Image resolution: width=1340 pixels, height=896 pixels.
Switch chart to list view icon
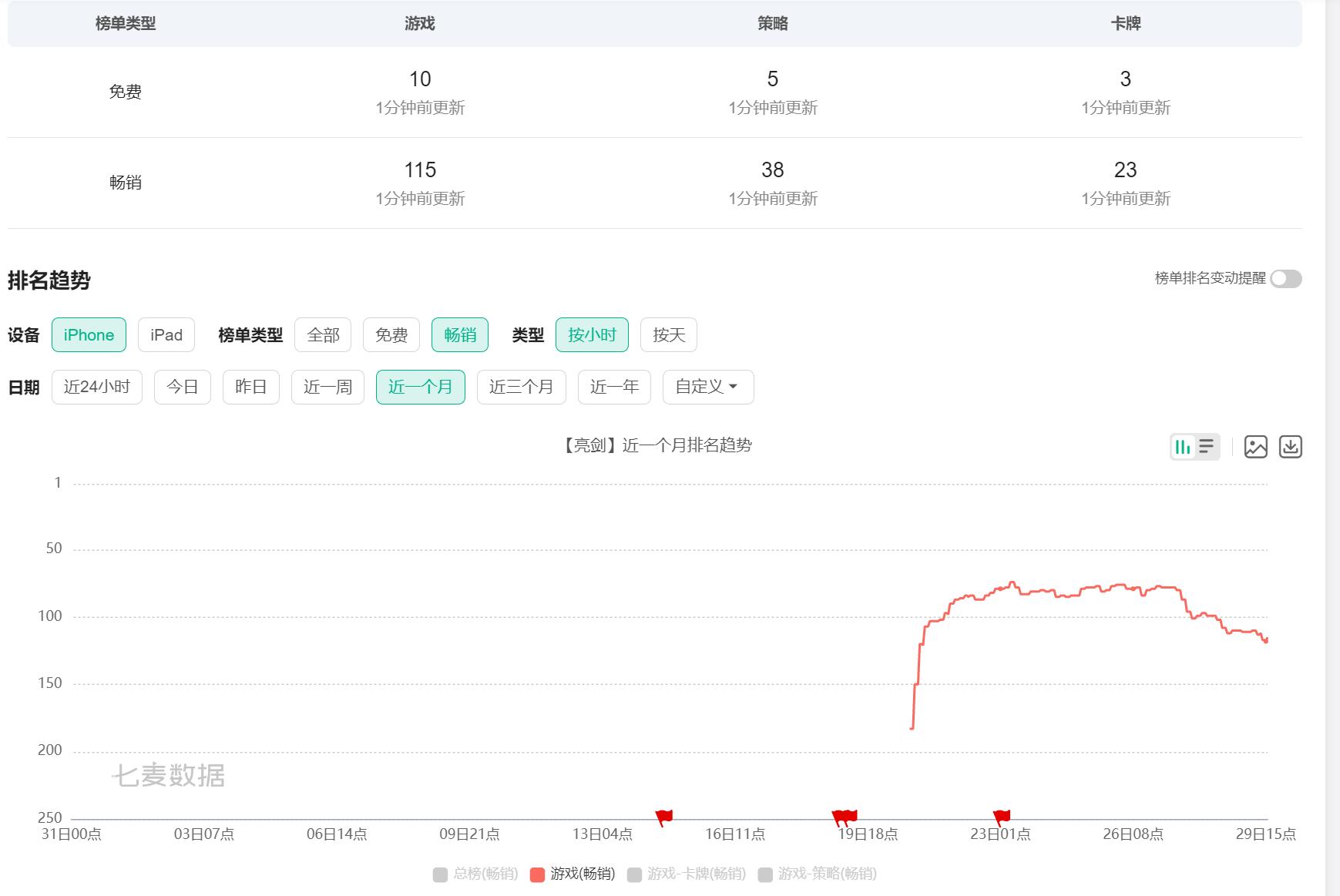[x=1205, y=447]
